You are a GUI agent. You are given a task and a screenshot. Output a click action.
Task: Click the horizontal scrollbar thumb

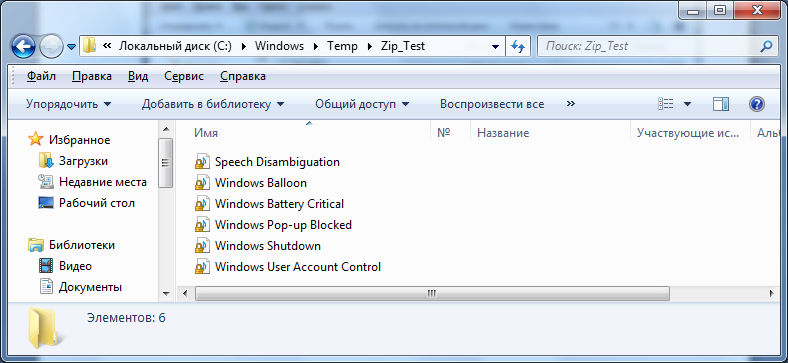tap(432, 293)
